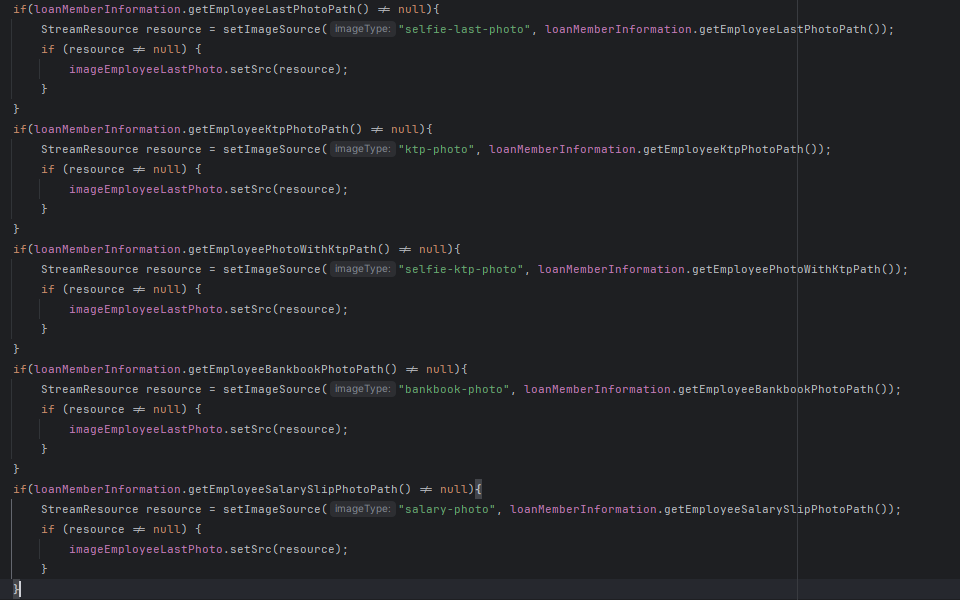
Task: Click the "salary-photo" string literal
Action: tap(446, 509)
